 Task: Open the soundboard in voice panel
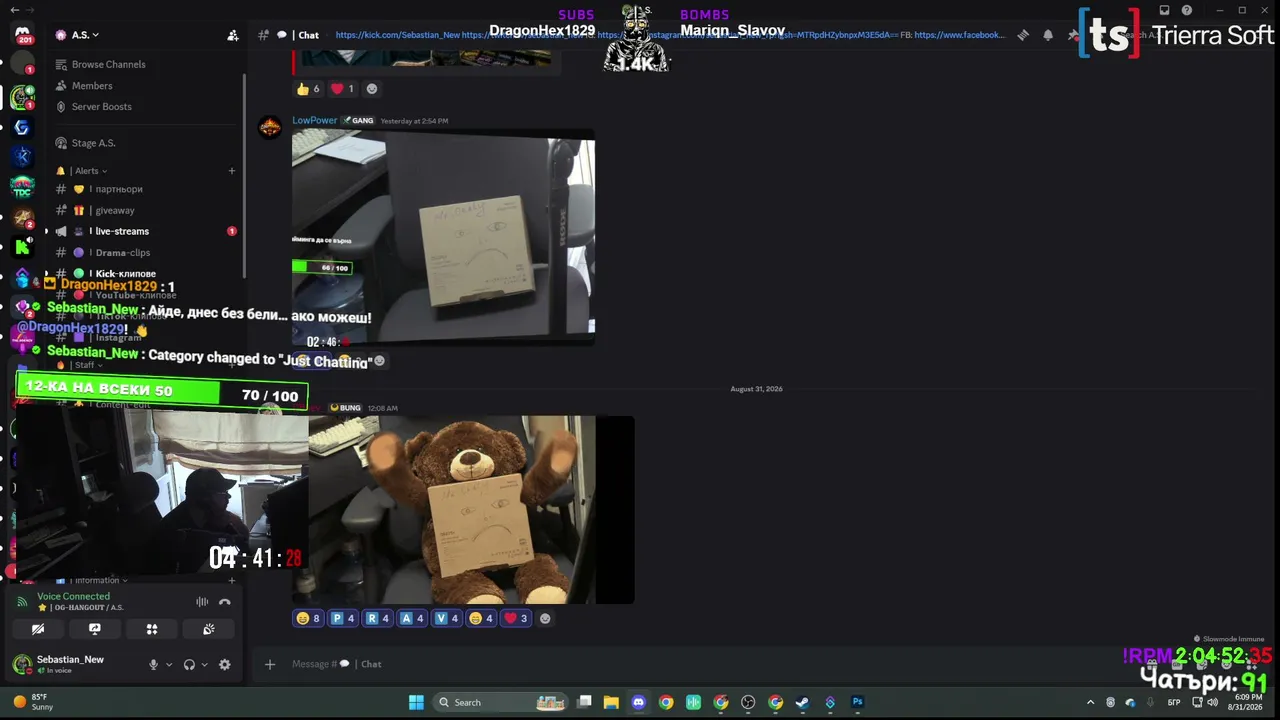click(209, 629)
